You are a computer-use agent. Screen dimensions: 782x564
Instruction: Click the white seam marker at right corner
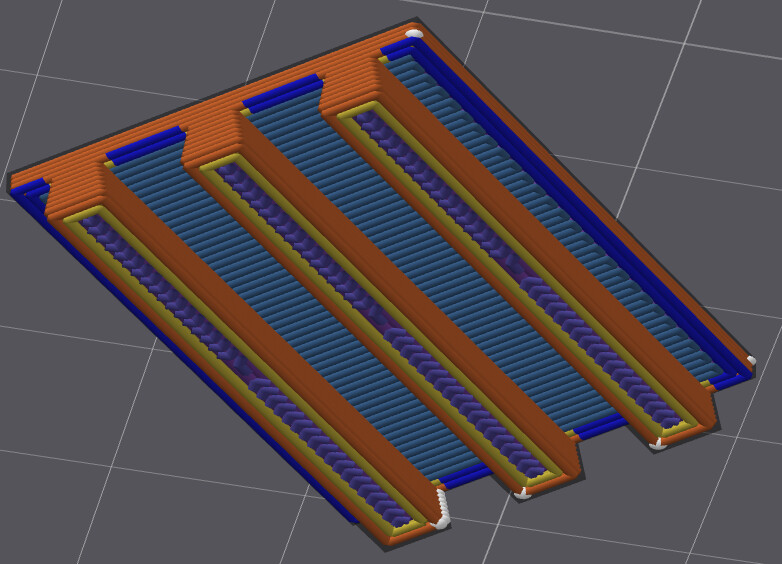751,361
